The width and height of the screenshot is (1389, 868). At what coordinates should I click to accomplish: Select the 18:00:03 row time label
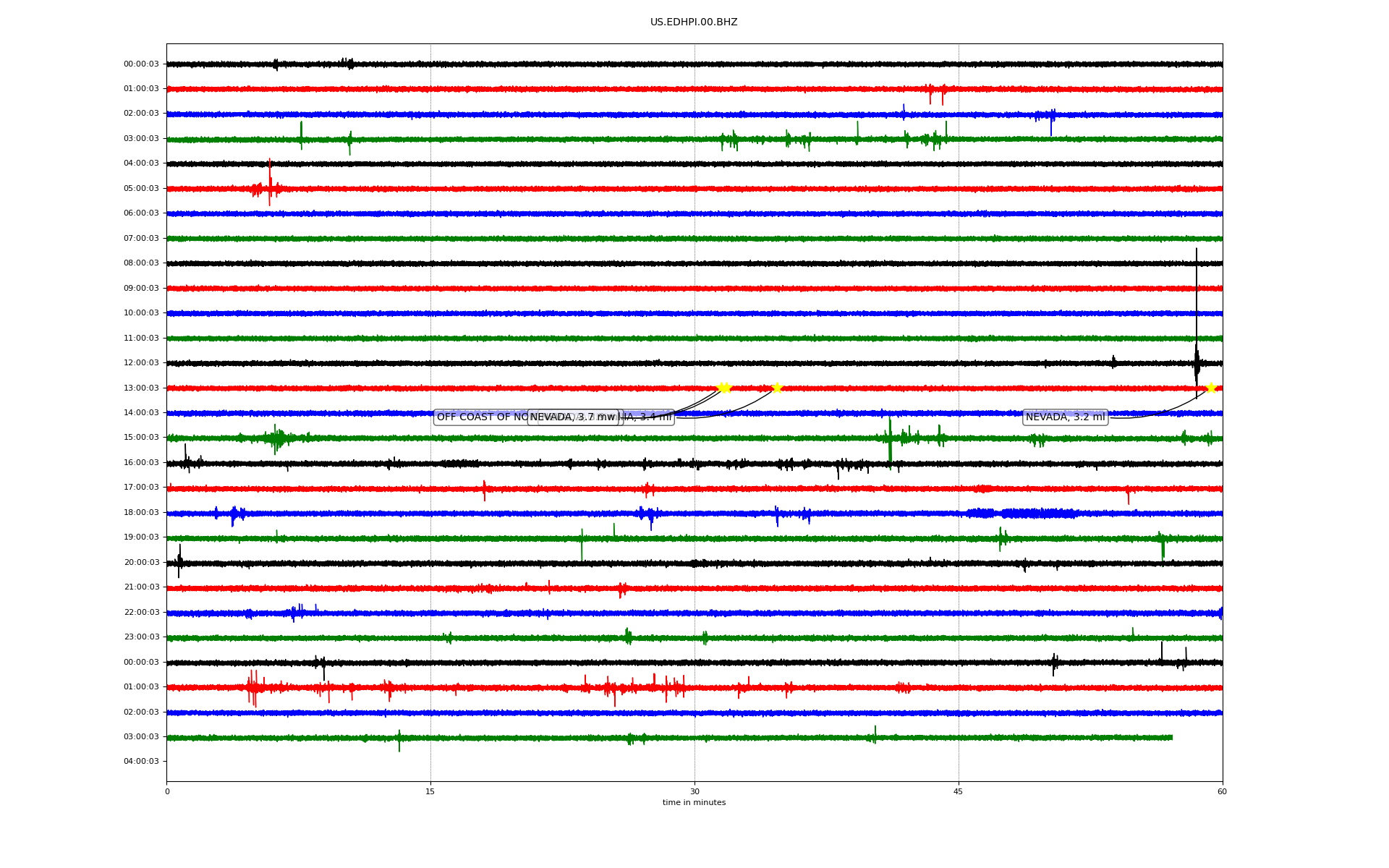pos(141,513)
